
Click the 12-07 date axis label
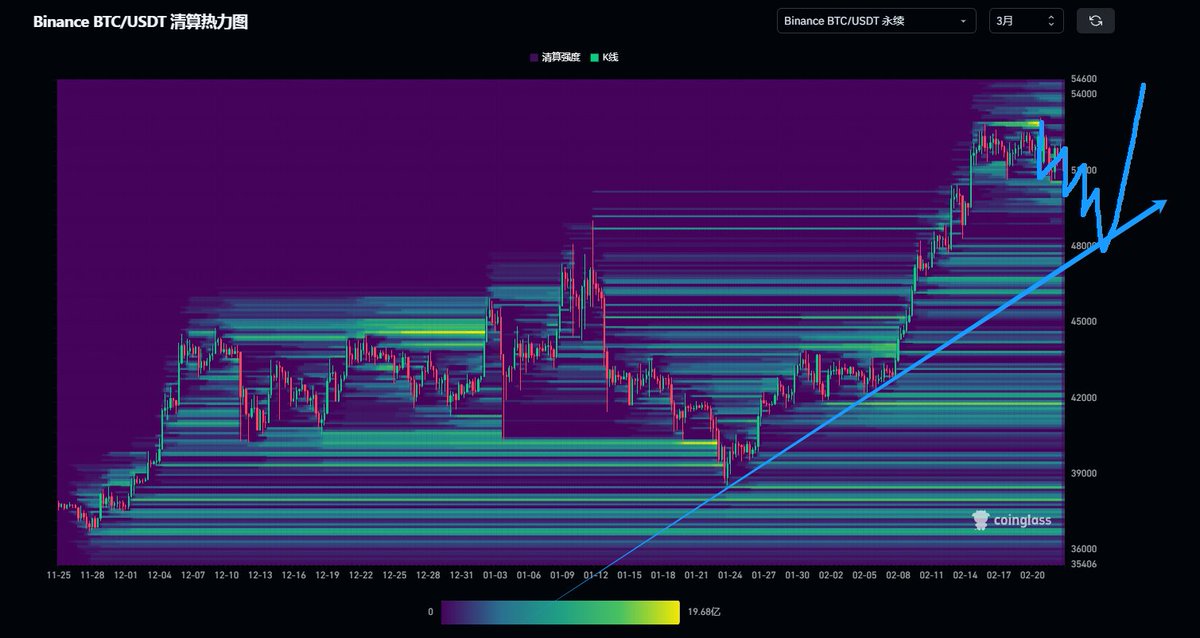[193, 575]
